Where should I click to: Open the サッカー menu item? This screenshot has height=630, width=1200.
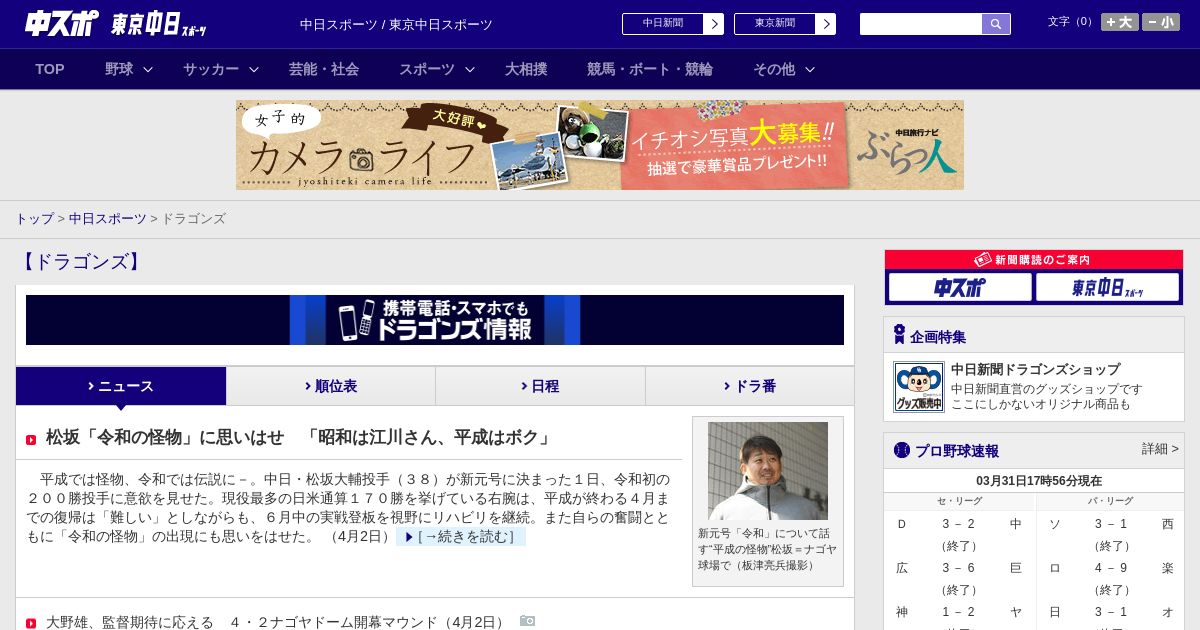[x=211, y=69]
